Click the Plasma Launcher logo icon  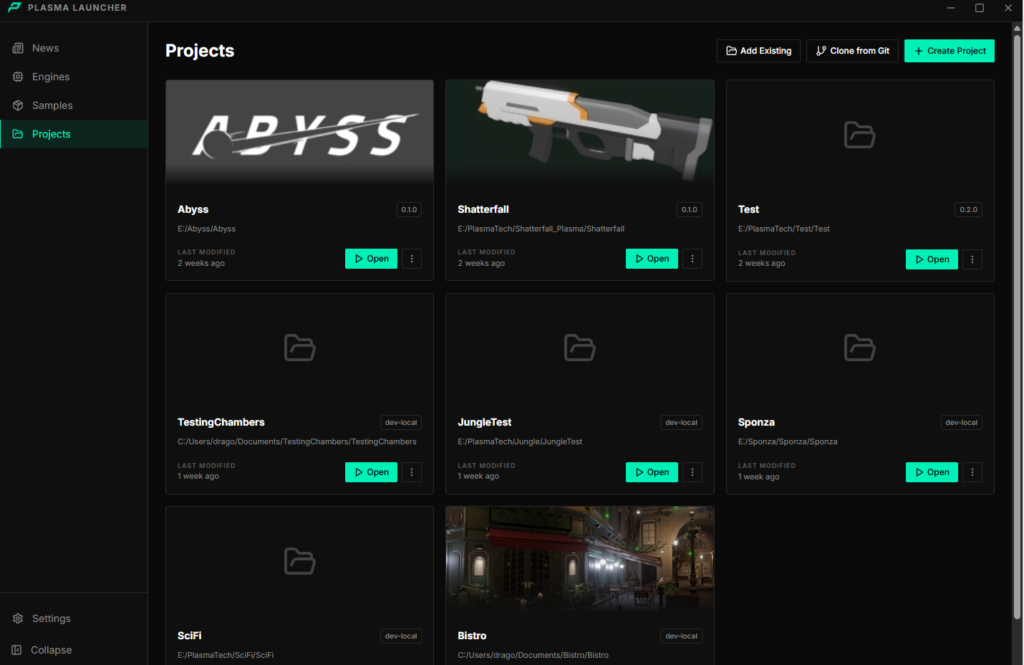pyautogui.click(x=15, y=8)
